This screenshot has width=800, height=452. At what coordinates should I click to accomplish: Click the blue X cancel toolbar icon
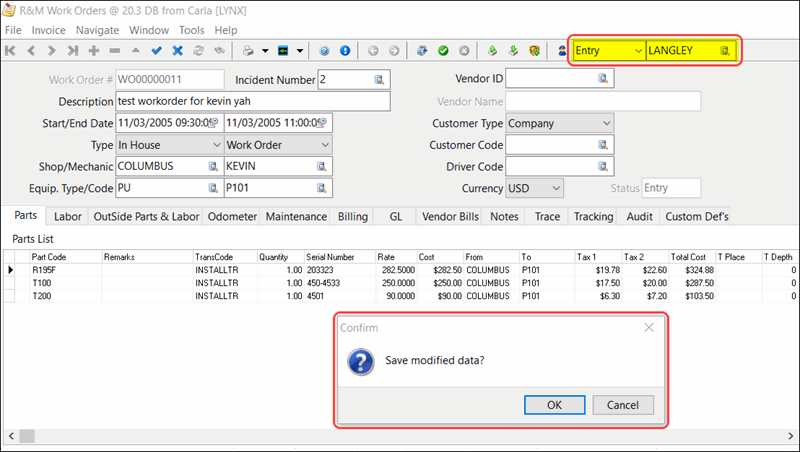(x=177, y=50)
